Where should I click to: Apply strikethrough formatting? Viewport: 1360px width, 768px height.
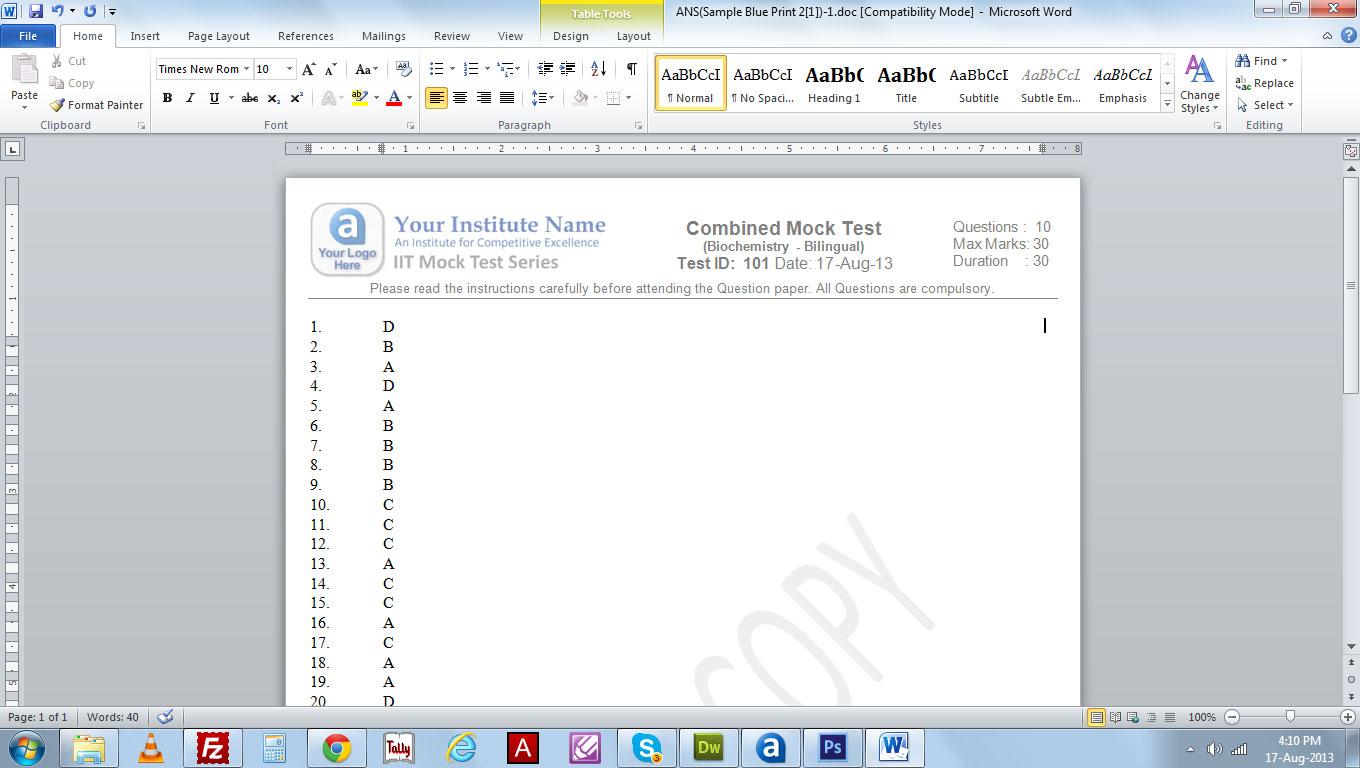(250, 98)
